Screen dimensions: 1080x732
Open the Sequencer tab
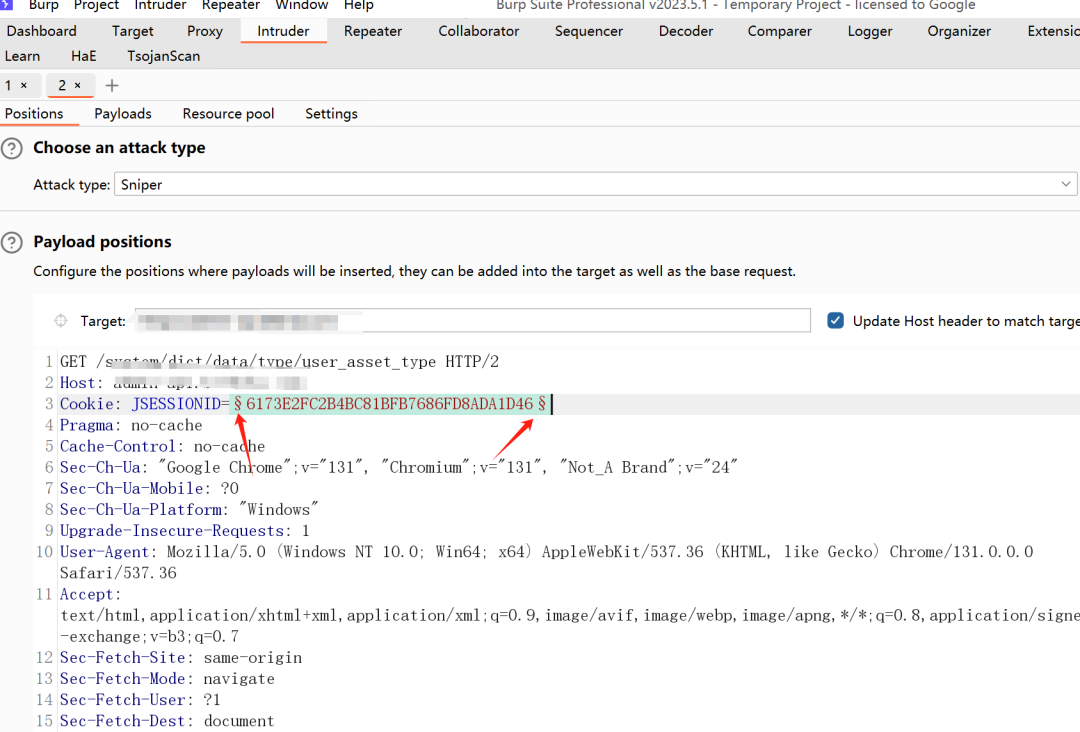589,31
